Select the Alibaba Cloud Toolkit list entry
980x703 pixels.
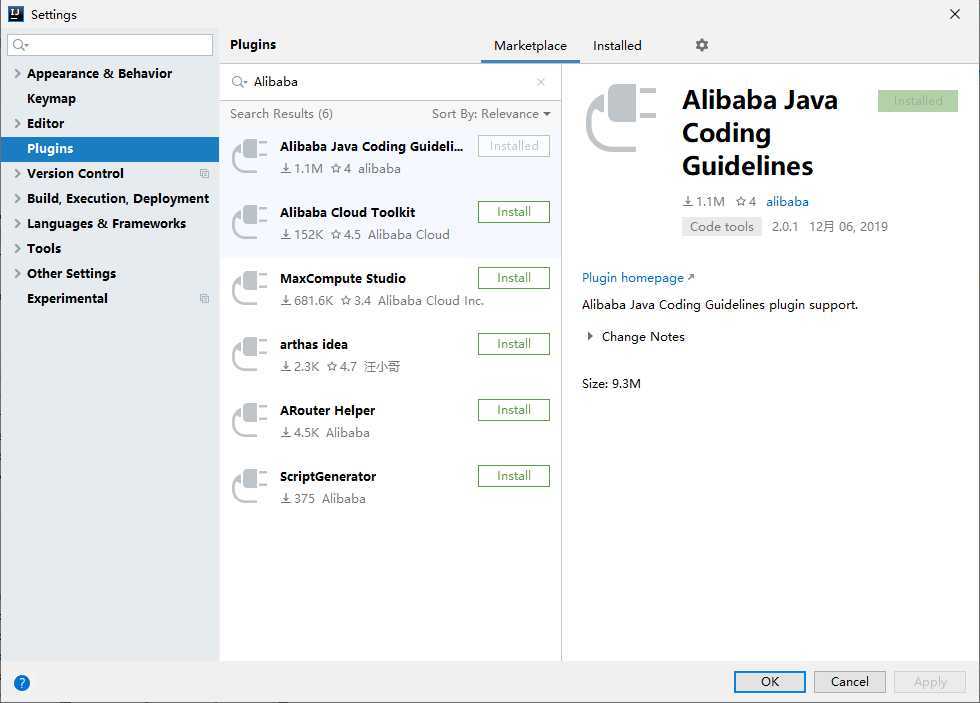point(391,223)
